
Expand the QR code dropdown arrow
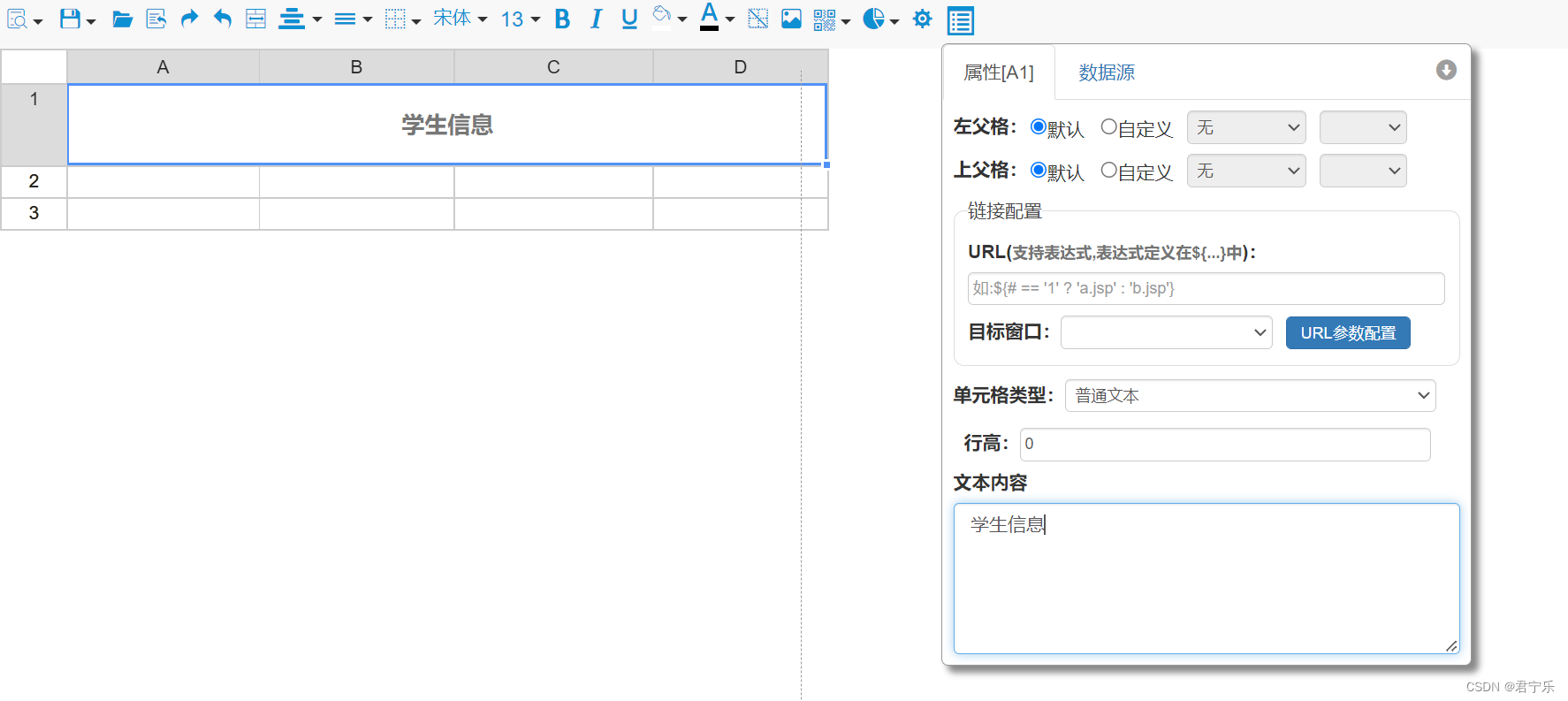tap(846, 21)
